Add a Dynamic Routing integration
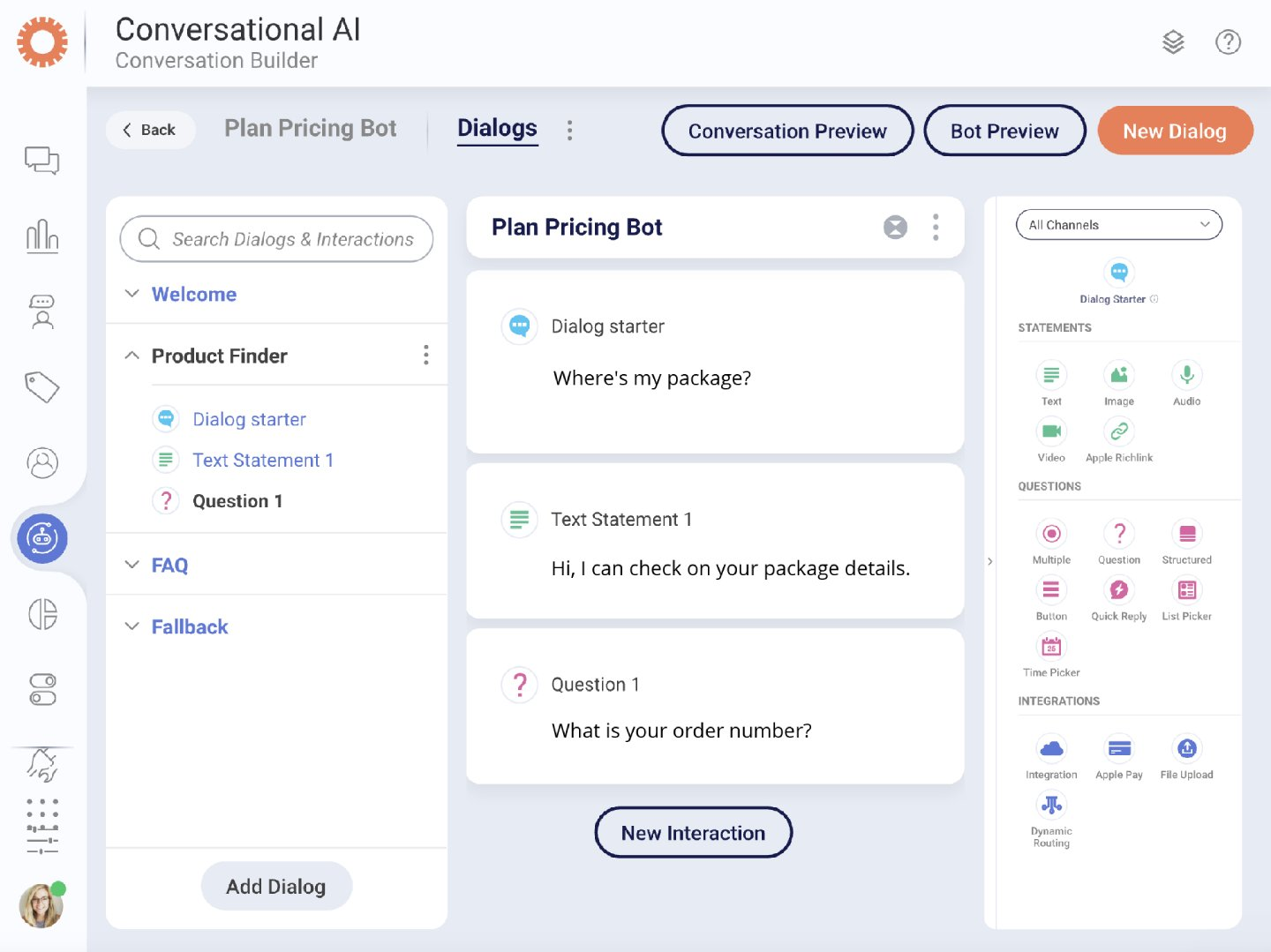The width and height of the screenshot is (1271, 952). coord(1050,804)
